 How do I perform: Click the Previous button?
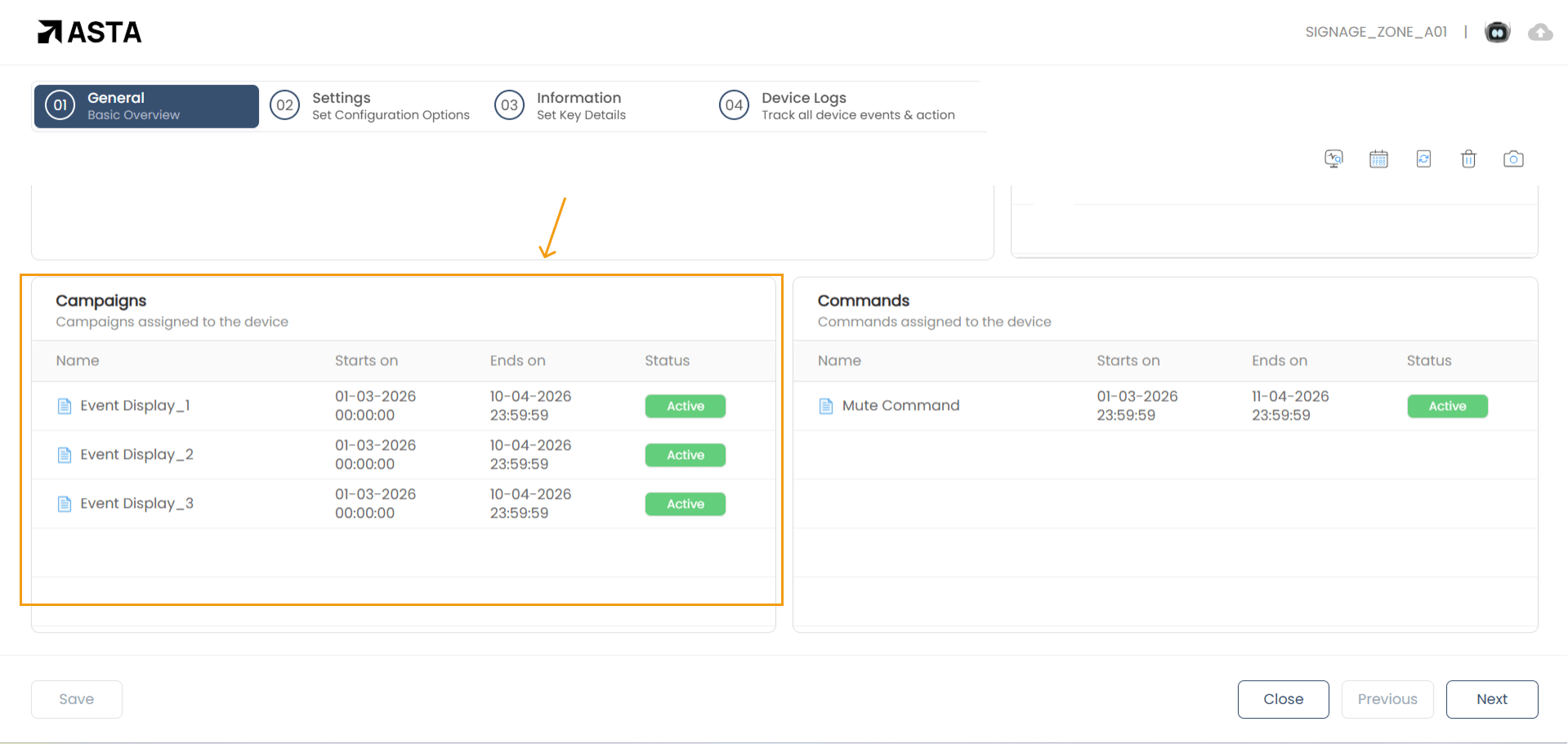coord(1387,699)
